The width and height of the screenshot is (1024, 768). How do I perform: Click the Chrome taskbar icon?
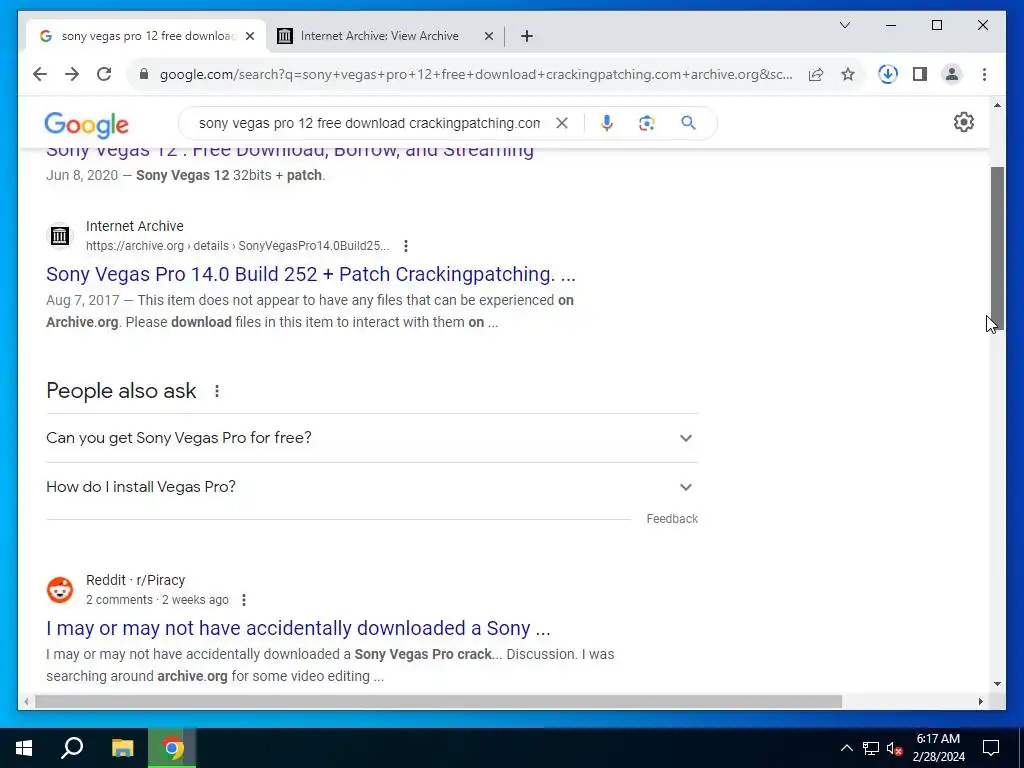(172, 748)
